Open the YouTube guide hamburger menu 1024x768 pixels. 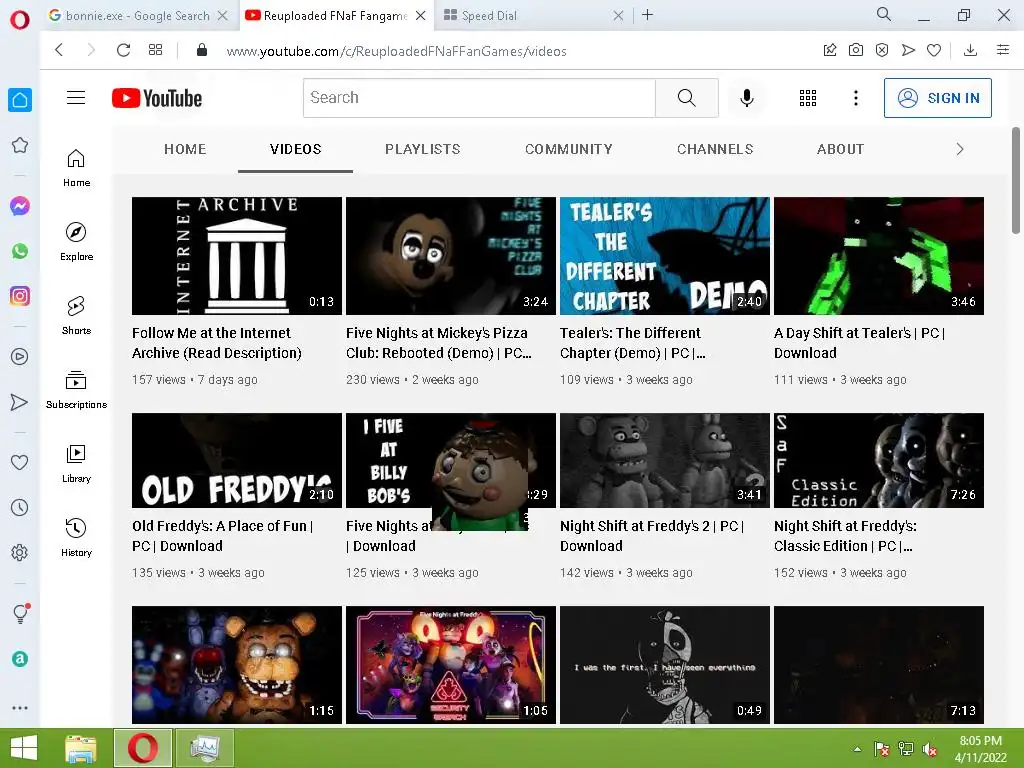point(76,98)
